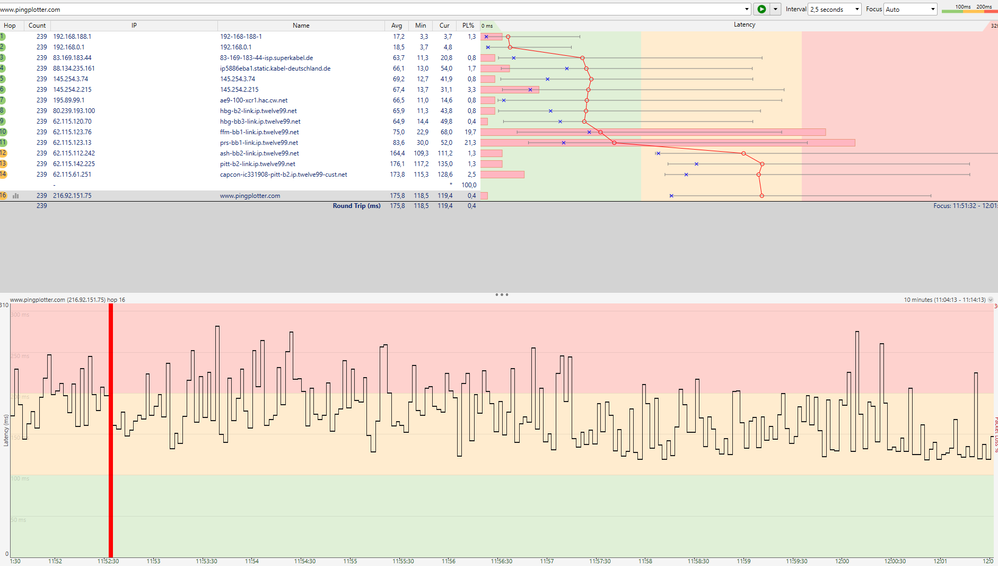
Task: Select hostname hbg-b2-link.ip.twelve99.net
Action: coord(258,111)
